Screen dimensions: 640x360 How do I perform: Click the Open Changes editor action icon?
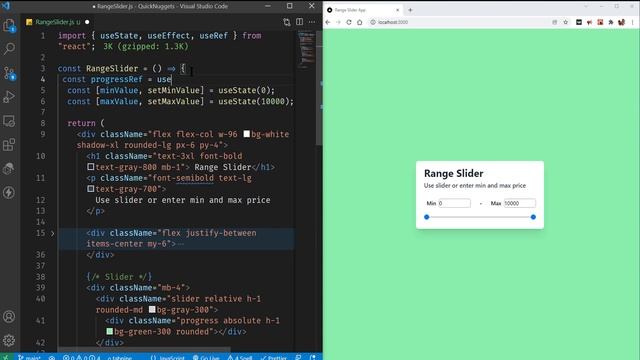287,22
